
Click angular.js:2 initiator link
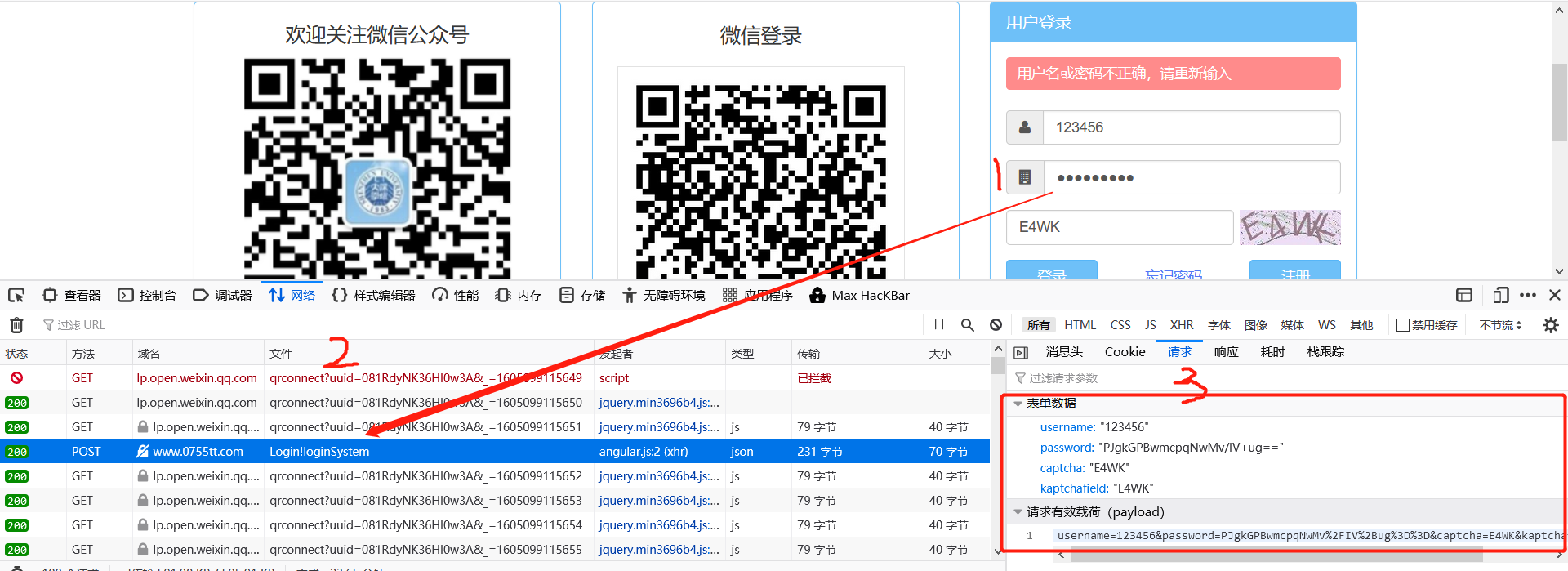(x=644, y=452)
